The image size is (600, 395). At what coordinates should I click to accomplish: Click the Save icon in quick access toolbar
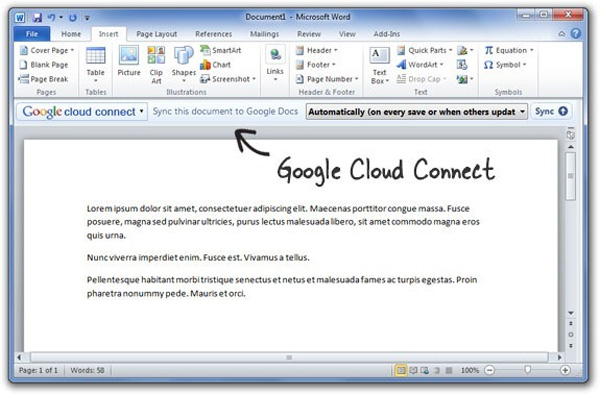(x=37, y=17)
